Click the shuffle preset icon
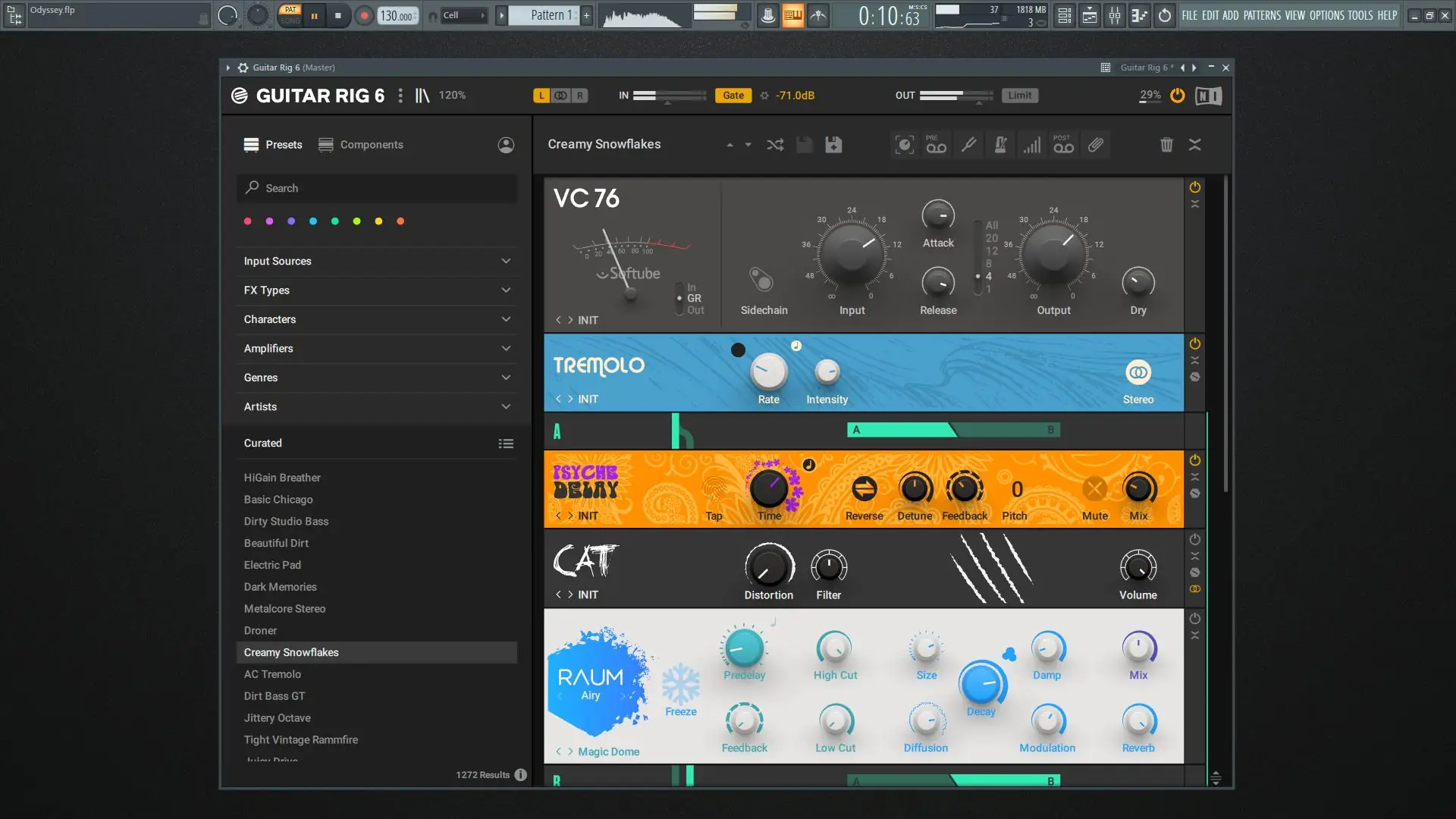1456x819 pixels. tap(775, 145)
